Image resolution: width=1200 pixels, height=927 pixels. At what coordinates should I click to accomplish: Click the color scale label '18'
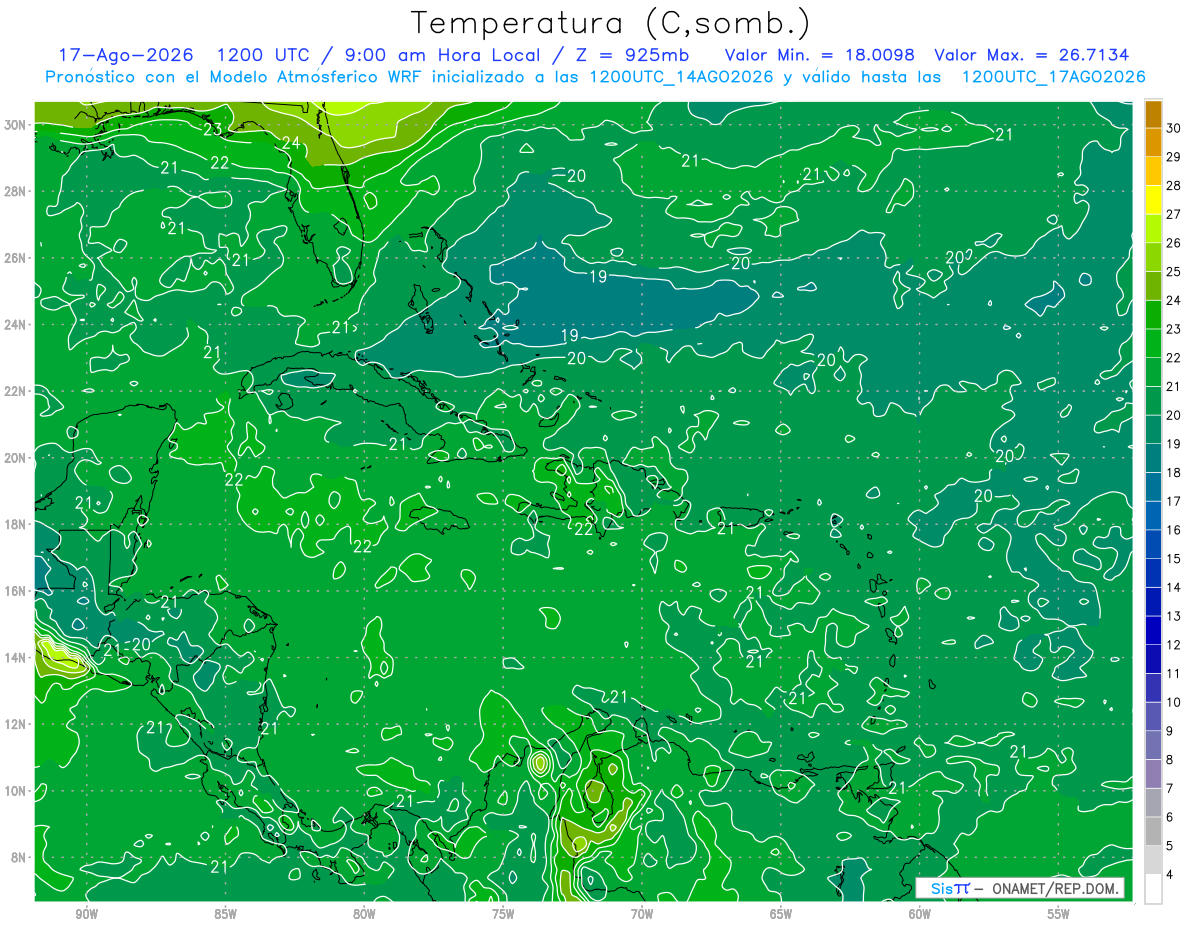1174,472
